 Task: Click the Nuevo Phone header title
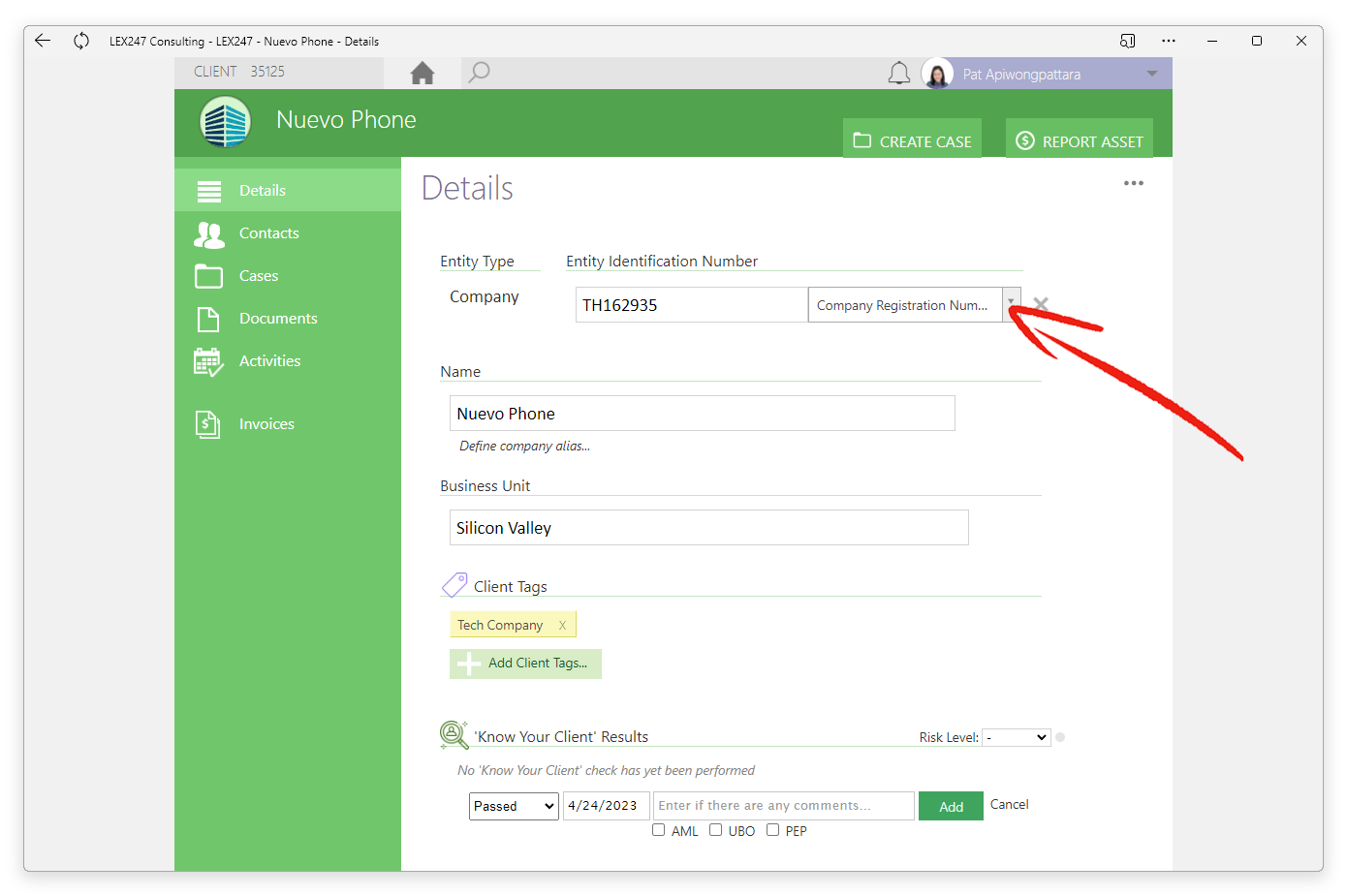point(346,119)
